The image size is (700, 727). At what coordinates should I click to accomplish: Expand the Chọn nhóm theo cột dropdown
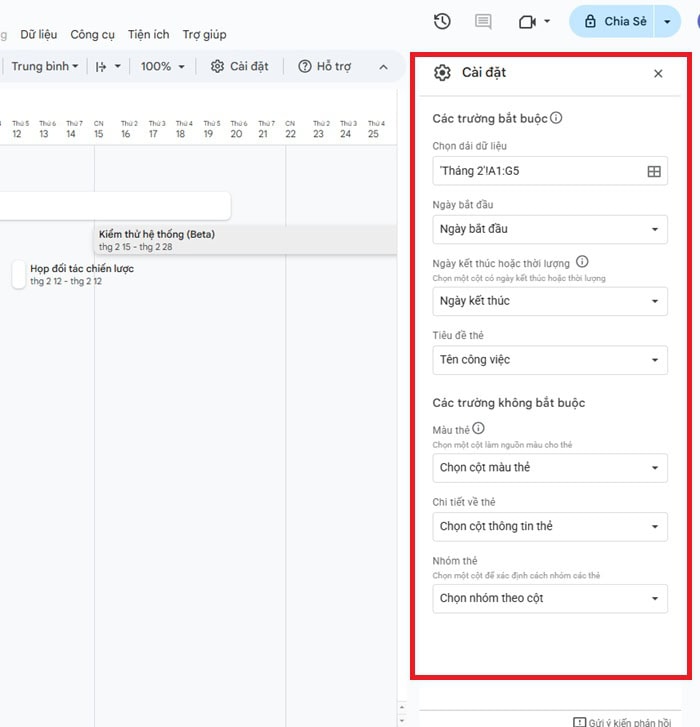549,599
